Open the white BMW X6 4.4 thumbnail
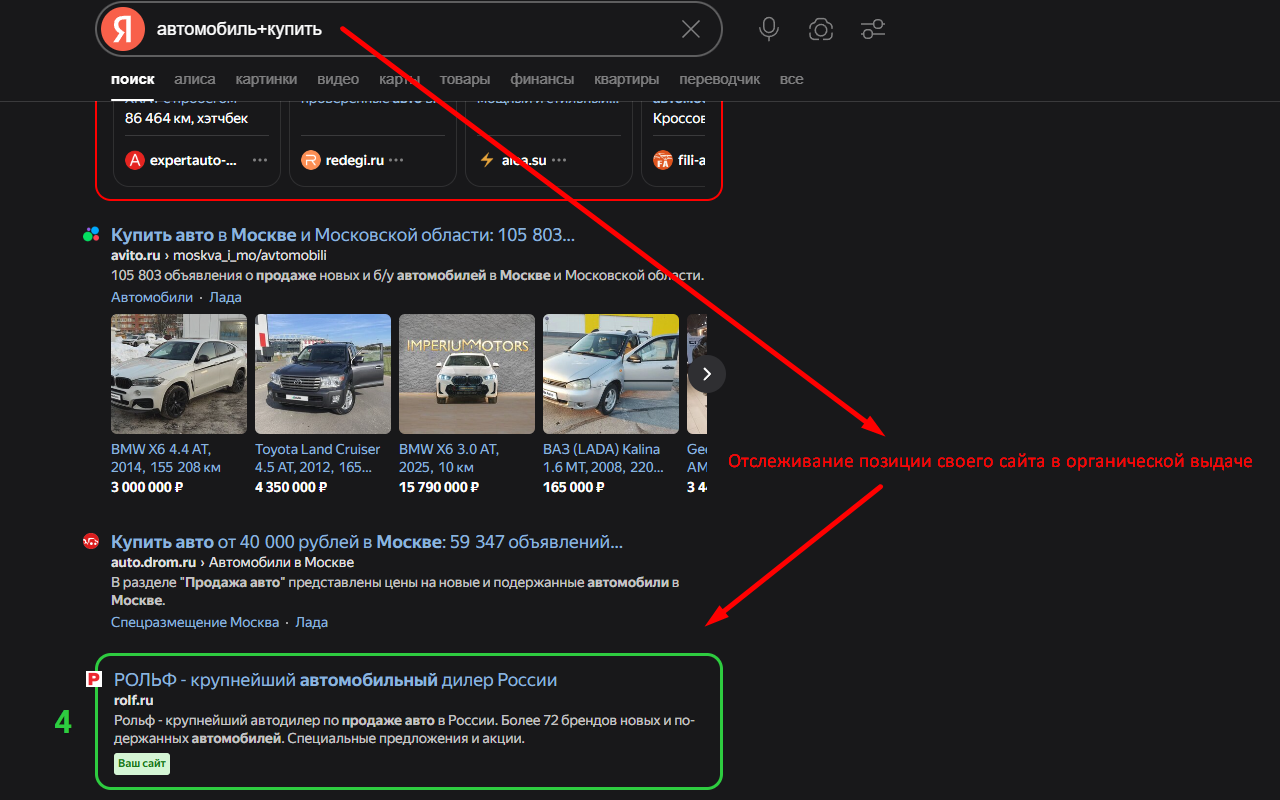The height and width of the screenshot is (800, 1280). pos(179,374)
